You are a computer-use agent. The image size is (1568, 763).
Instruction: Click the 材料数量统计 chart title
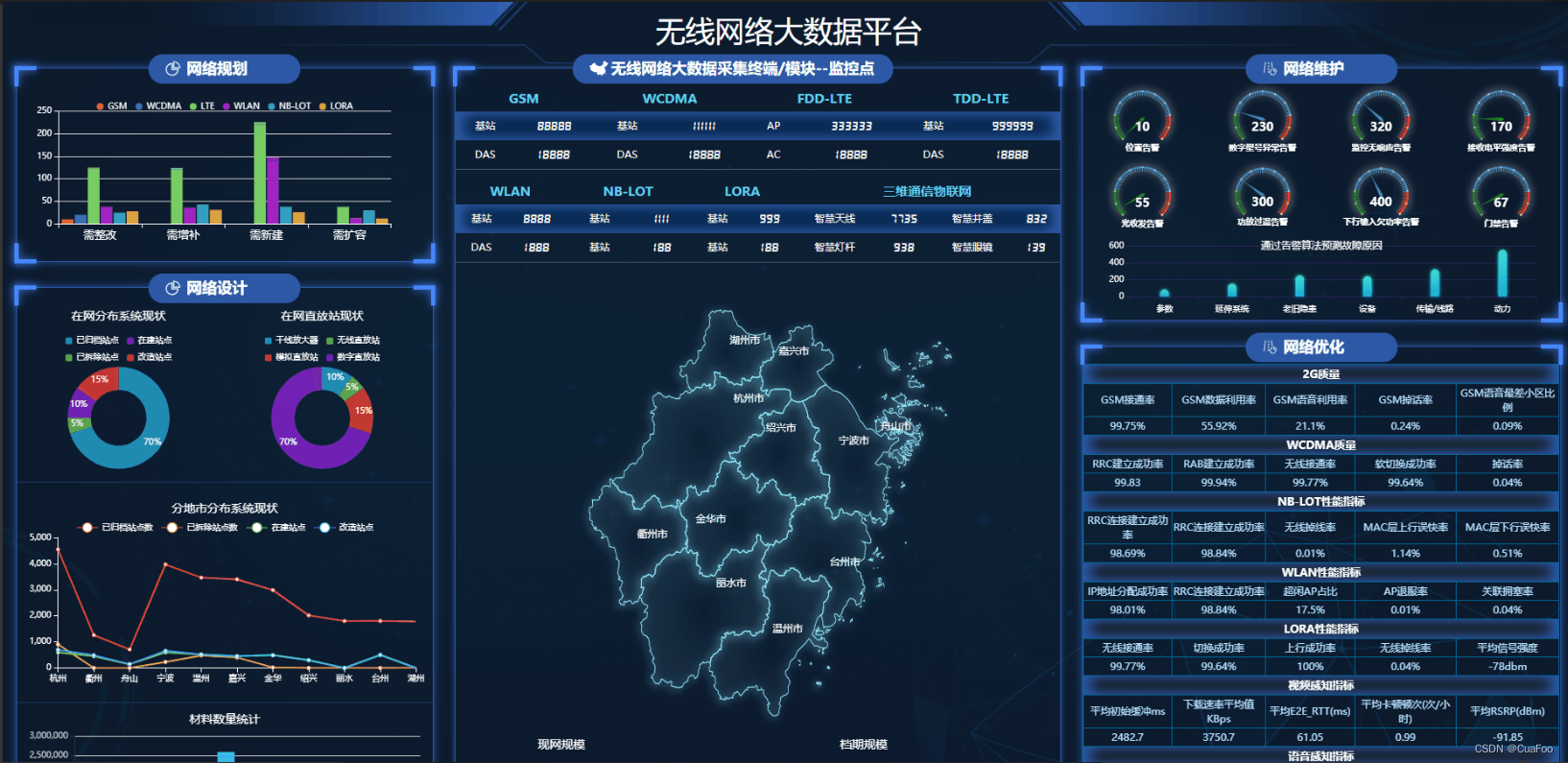[225, 719]
